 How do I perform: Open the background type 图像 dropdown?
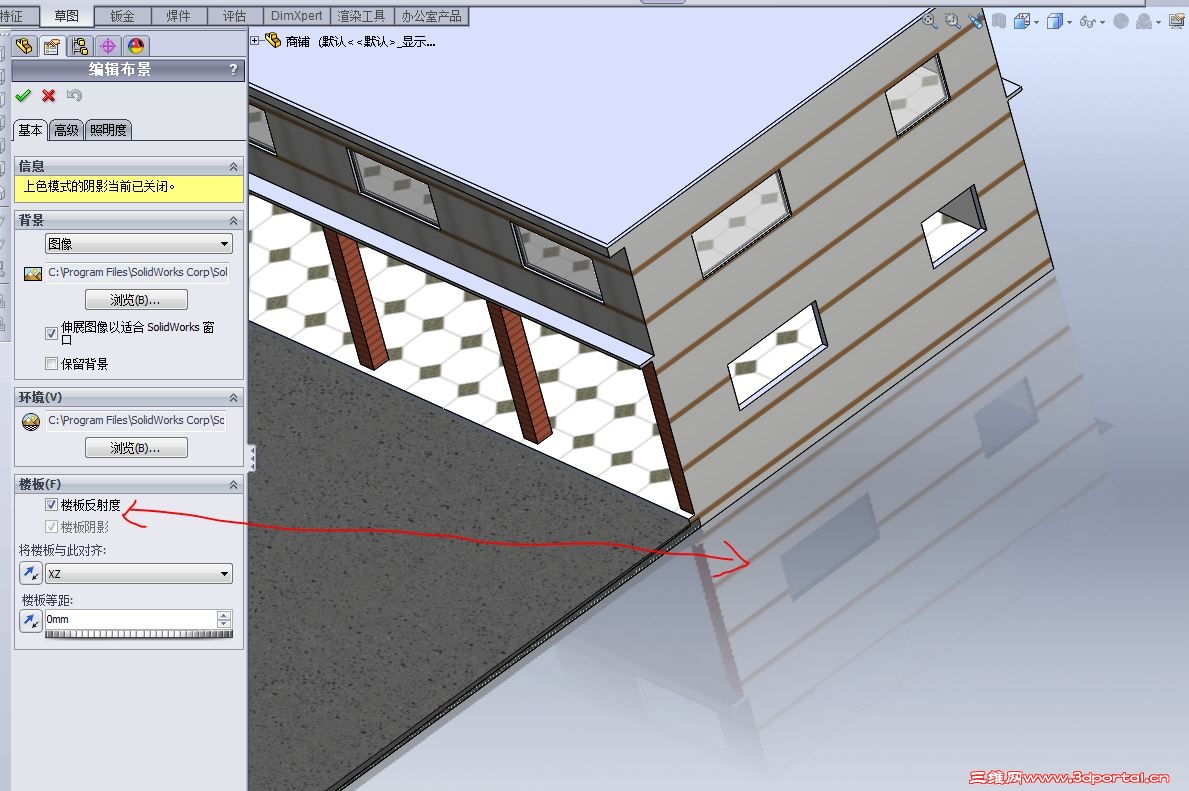point(139,243)
